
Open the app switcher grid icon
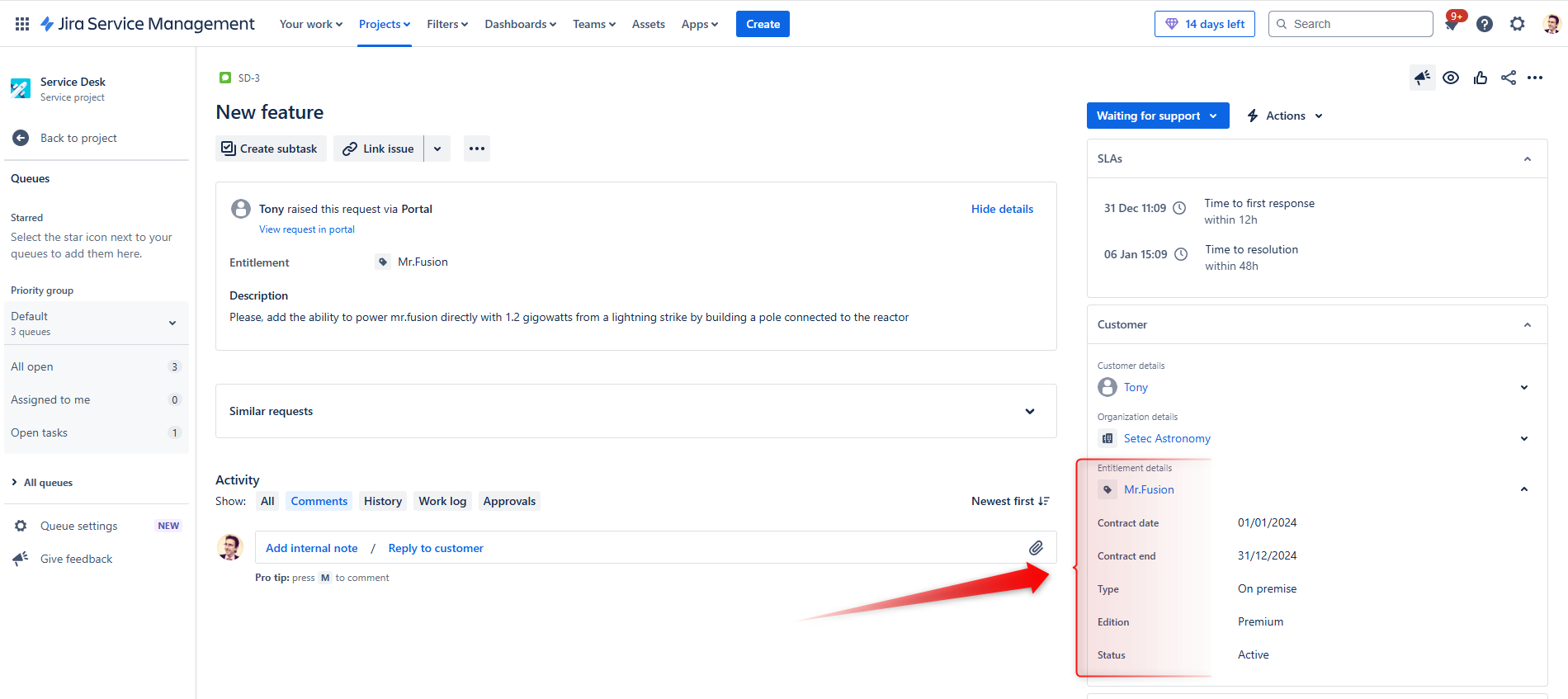[x=22, y=24]
